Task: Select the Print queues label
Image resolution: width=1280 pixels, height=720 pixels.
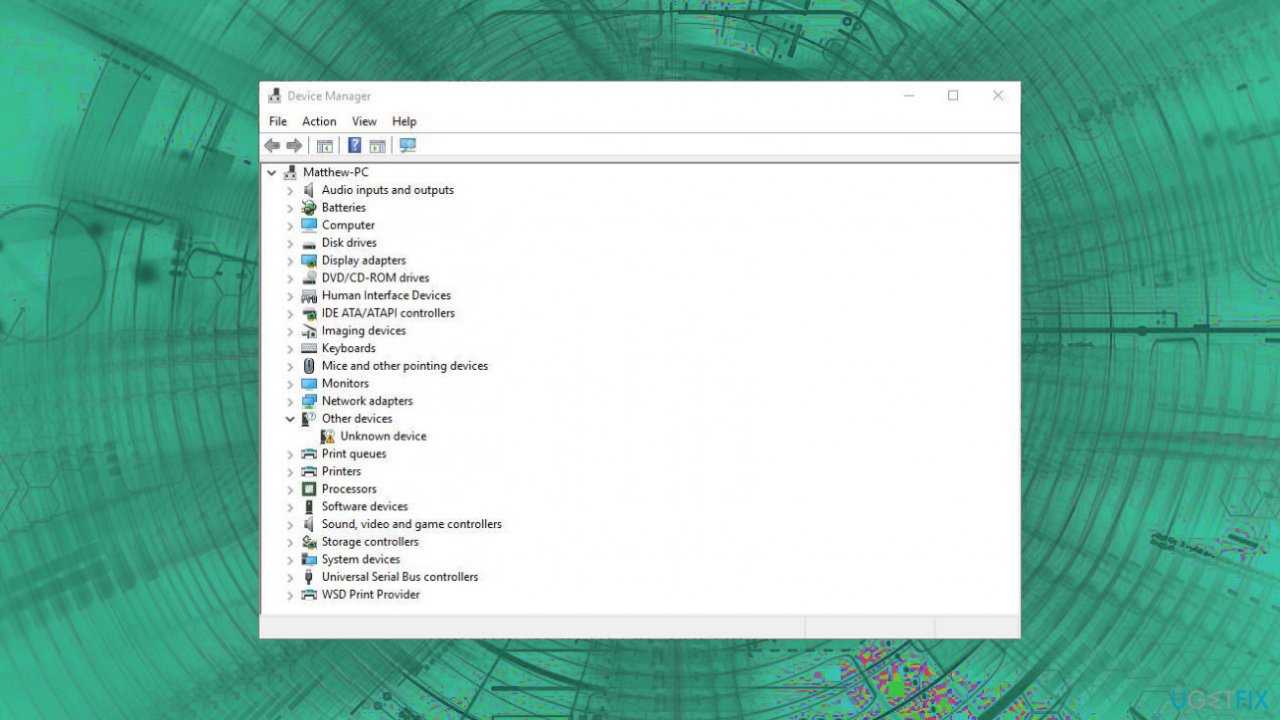Action: pyautogui.click(x=354, y=454)
